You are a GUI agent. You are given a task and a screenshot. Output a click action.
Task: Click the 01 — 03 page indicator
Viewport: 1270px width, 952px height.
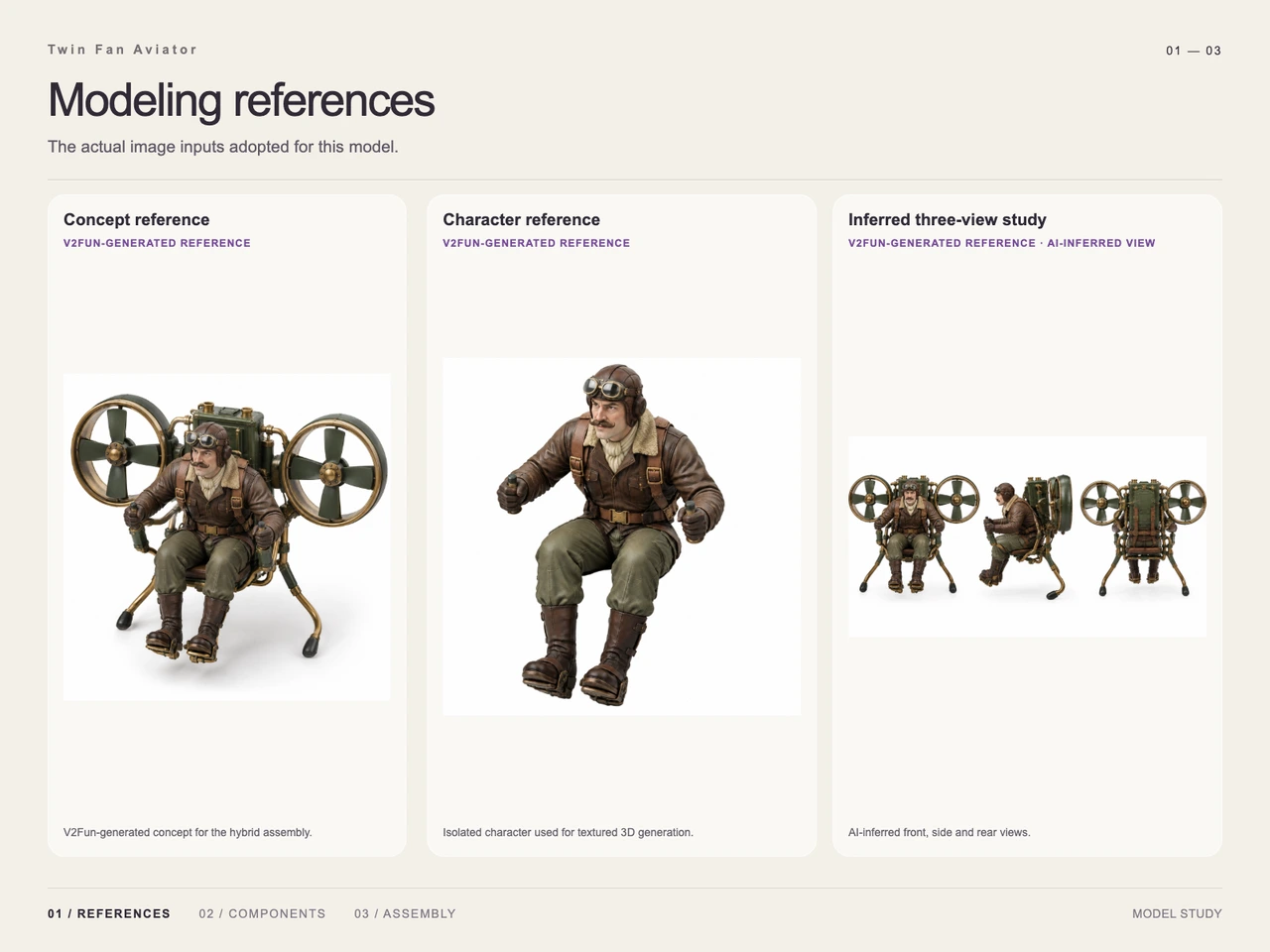click(1194, 51)
